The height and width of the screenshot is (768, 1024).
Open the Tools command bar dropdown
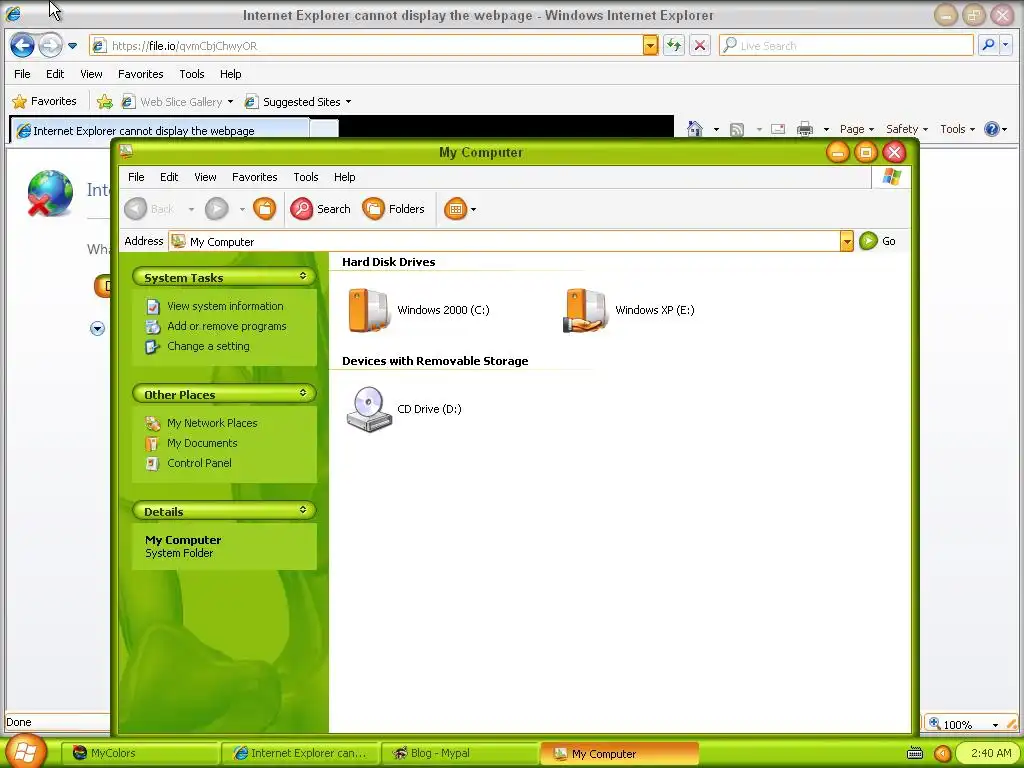[x=957, y=129]
